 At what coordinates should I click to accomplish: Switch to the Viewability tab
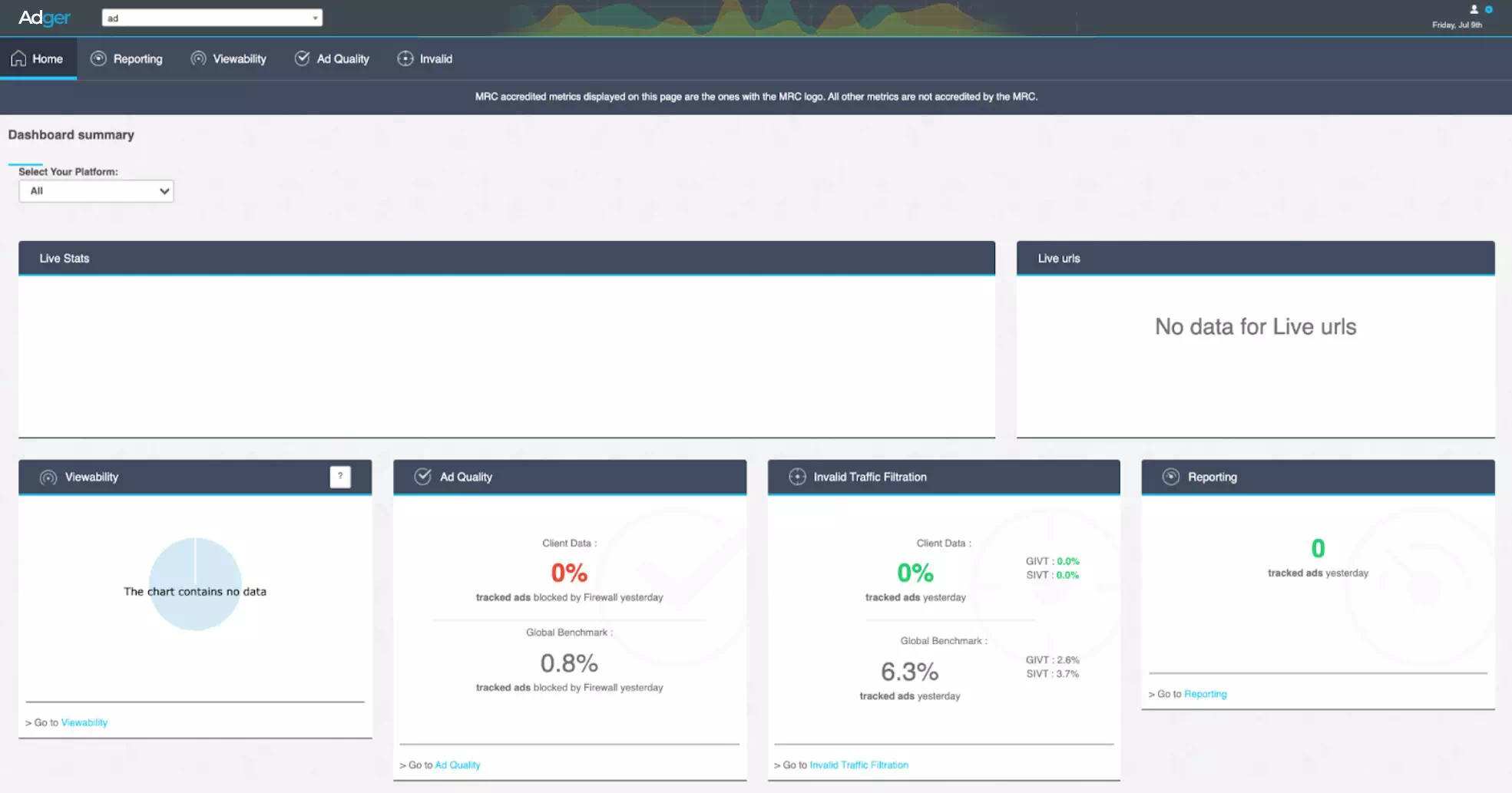pos(229,58)
